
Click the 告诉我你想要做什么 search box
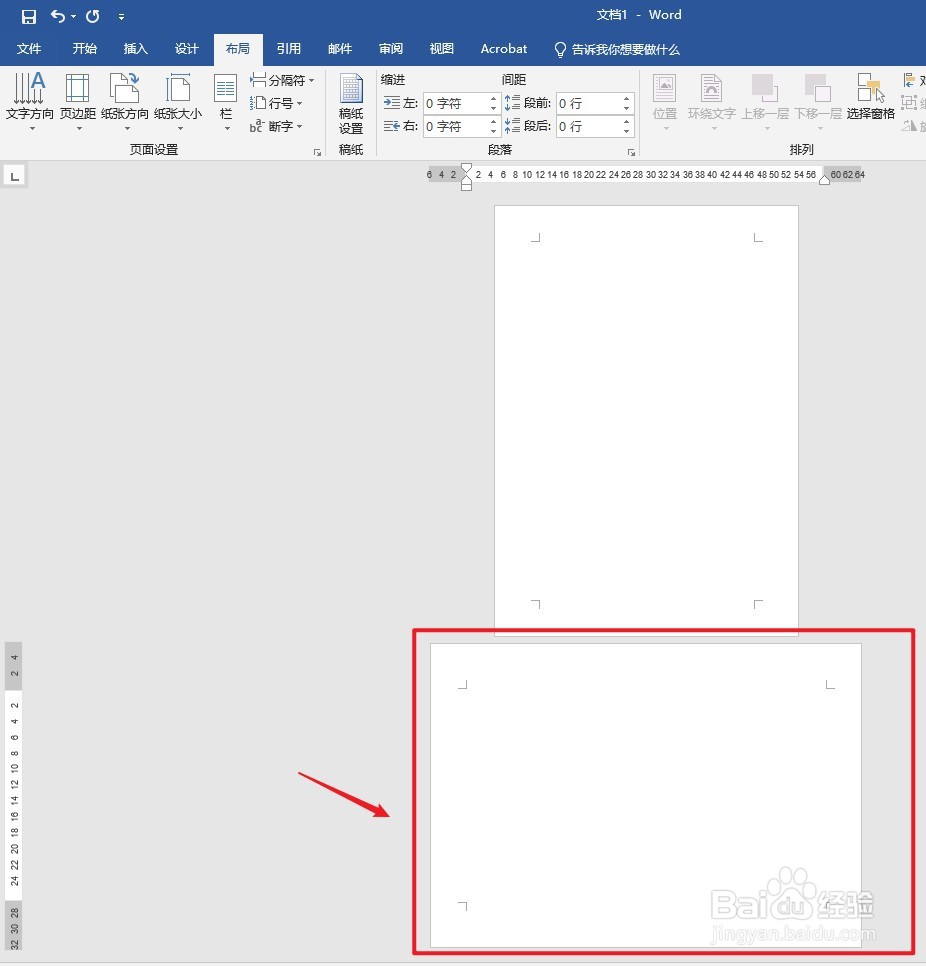(x=617, y=49)
